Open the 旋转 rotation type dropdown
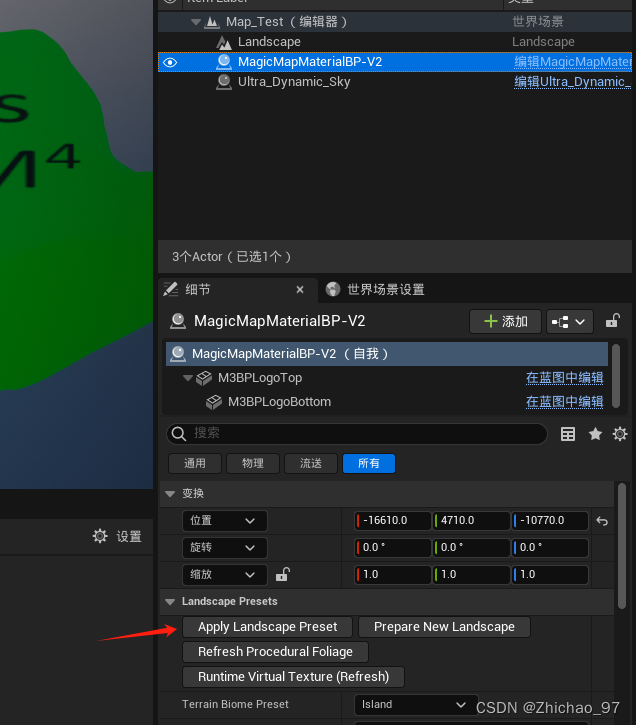Viewport: 636px width, 725px height. 225,548
